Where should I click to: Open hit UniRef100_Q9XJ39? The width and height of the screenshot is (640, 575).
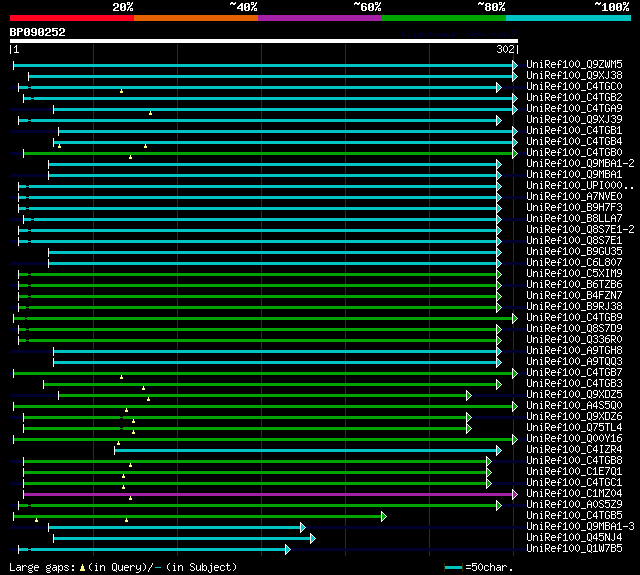[574, 120]
